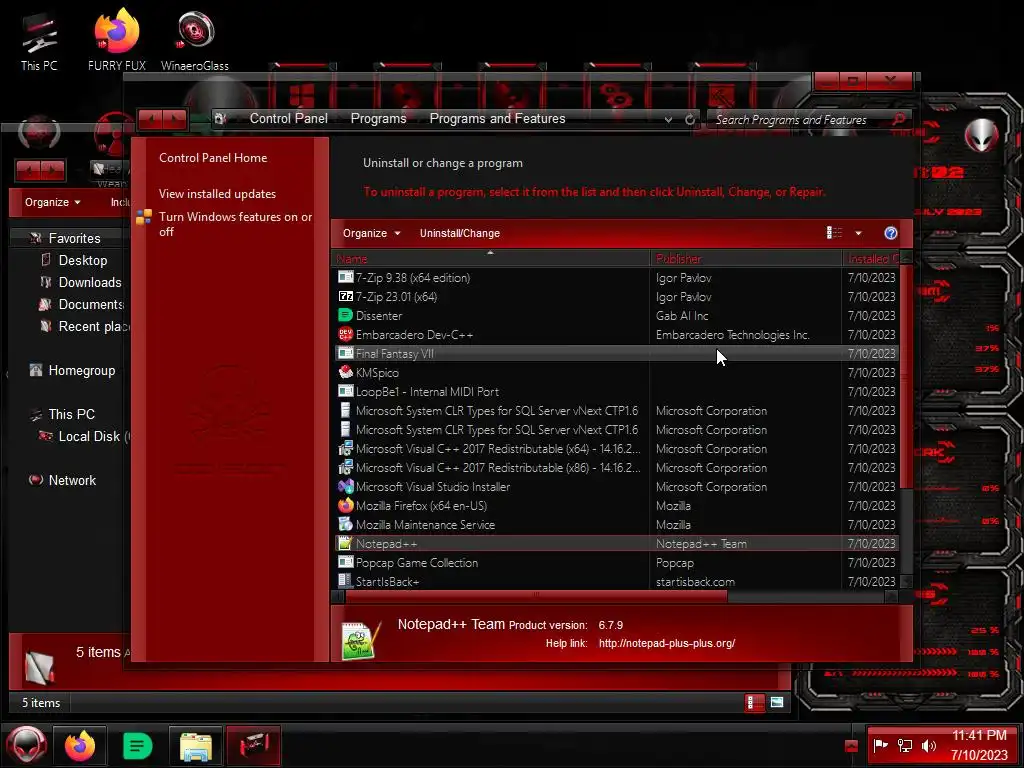Select Homegroup in Explorer navigation pane
The height and width of the screenshot is (768, 1024).
[82, 371]
